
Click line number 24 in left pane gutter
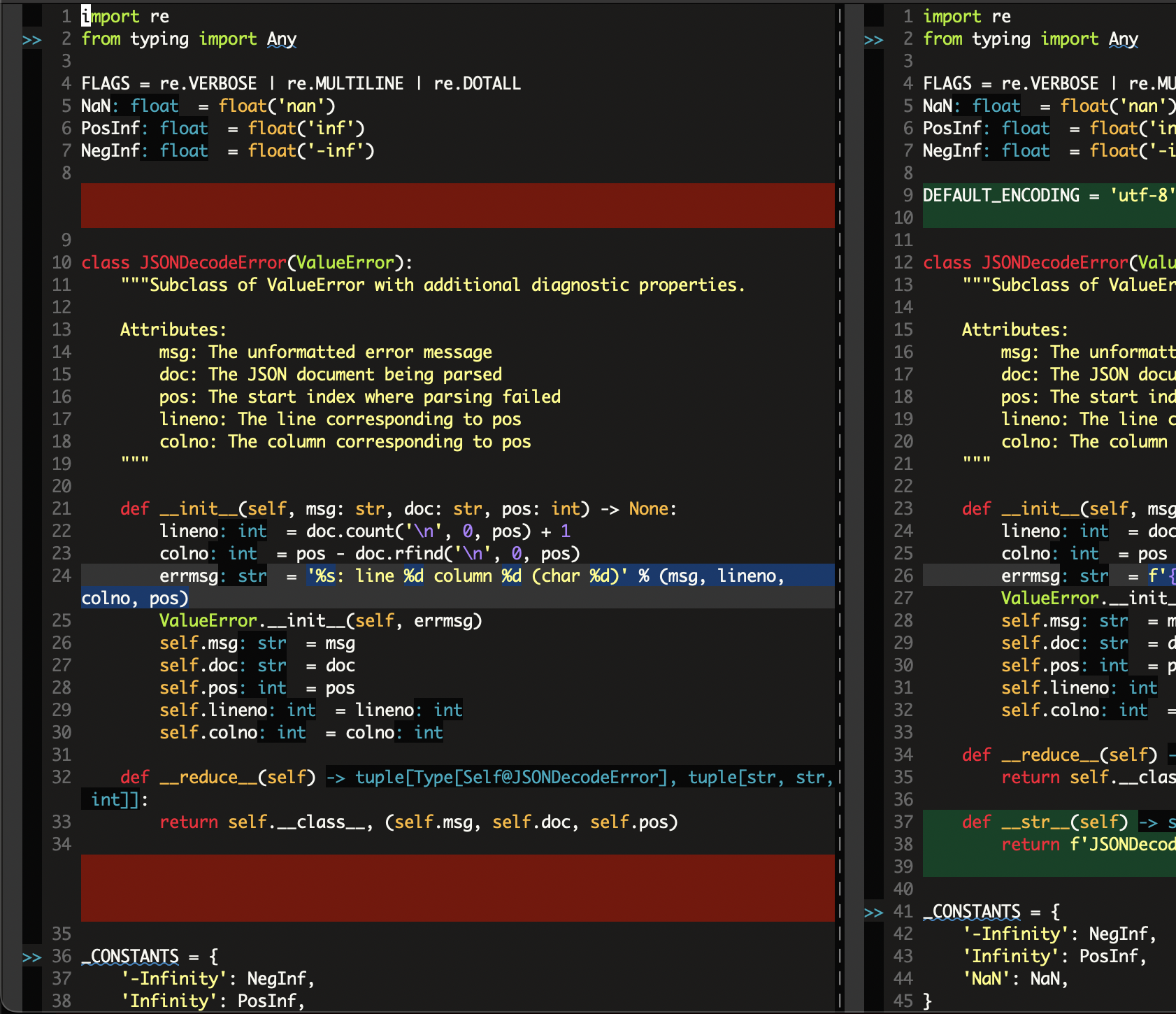coord(62,576)
